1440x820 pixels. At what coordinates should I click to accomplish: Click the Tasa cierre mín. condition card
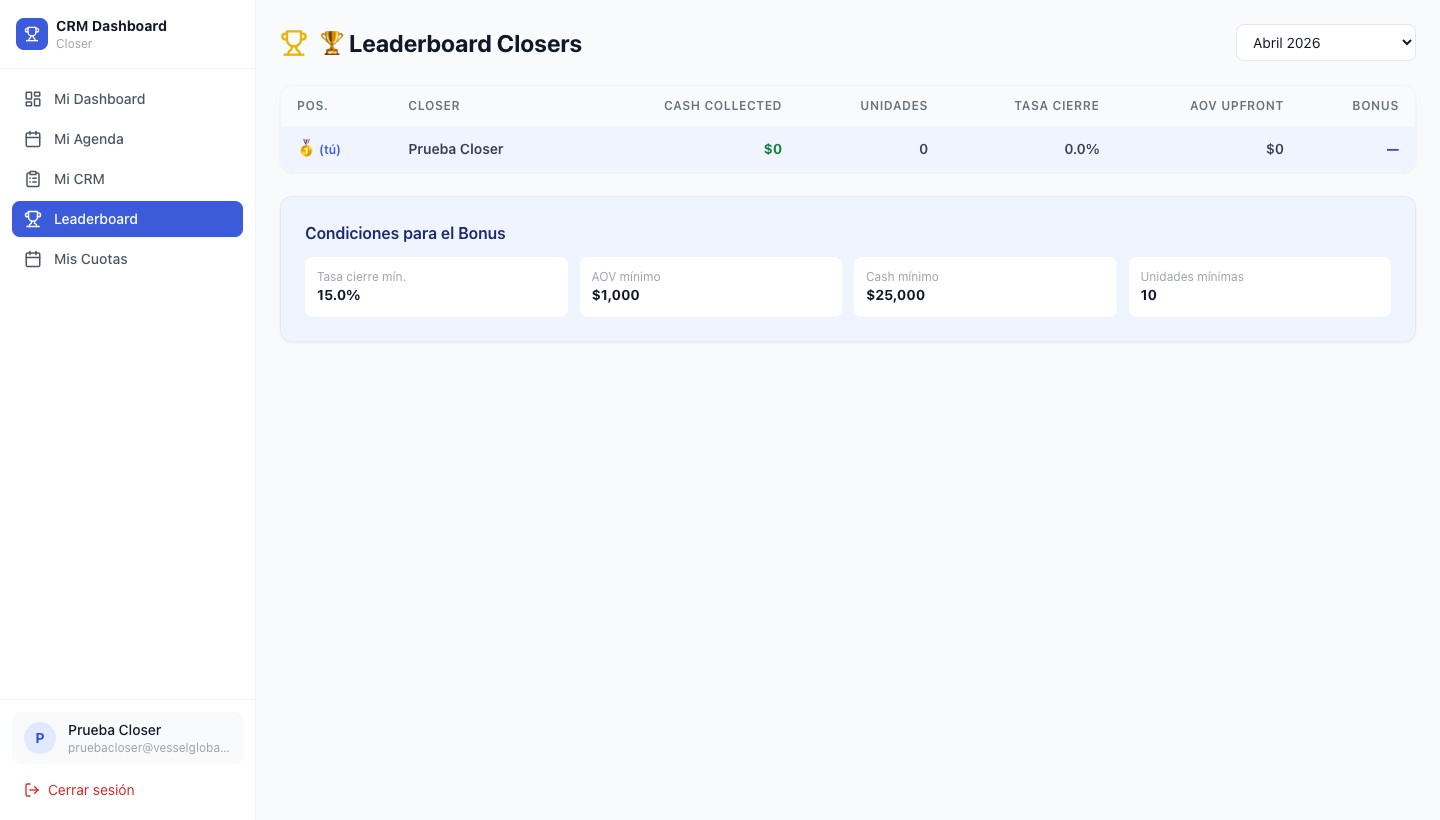[437, 287]
